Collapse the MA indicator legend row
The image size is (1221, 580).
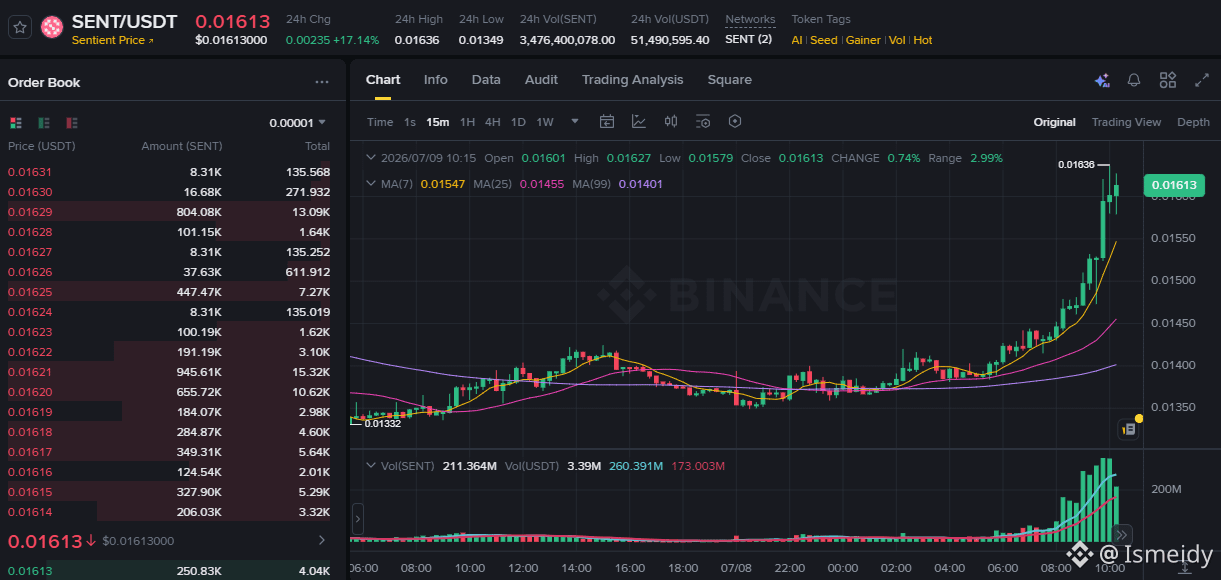pos(371,184)
